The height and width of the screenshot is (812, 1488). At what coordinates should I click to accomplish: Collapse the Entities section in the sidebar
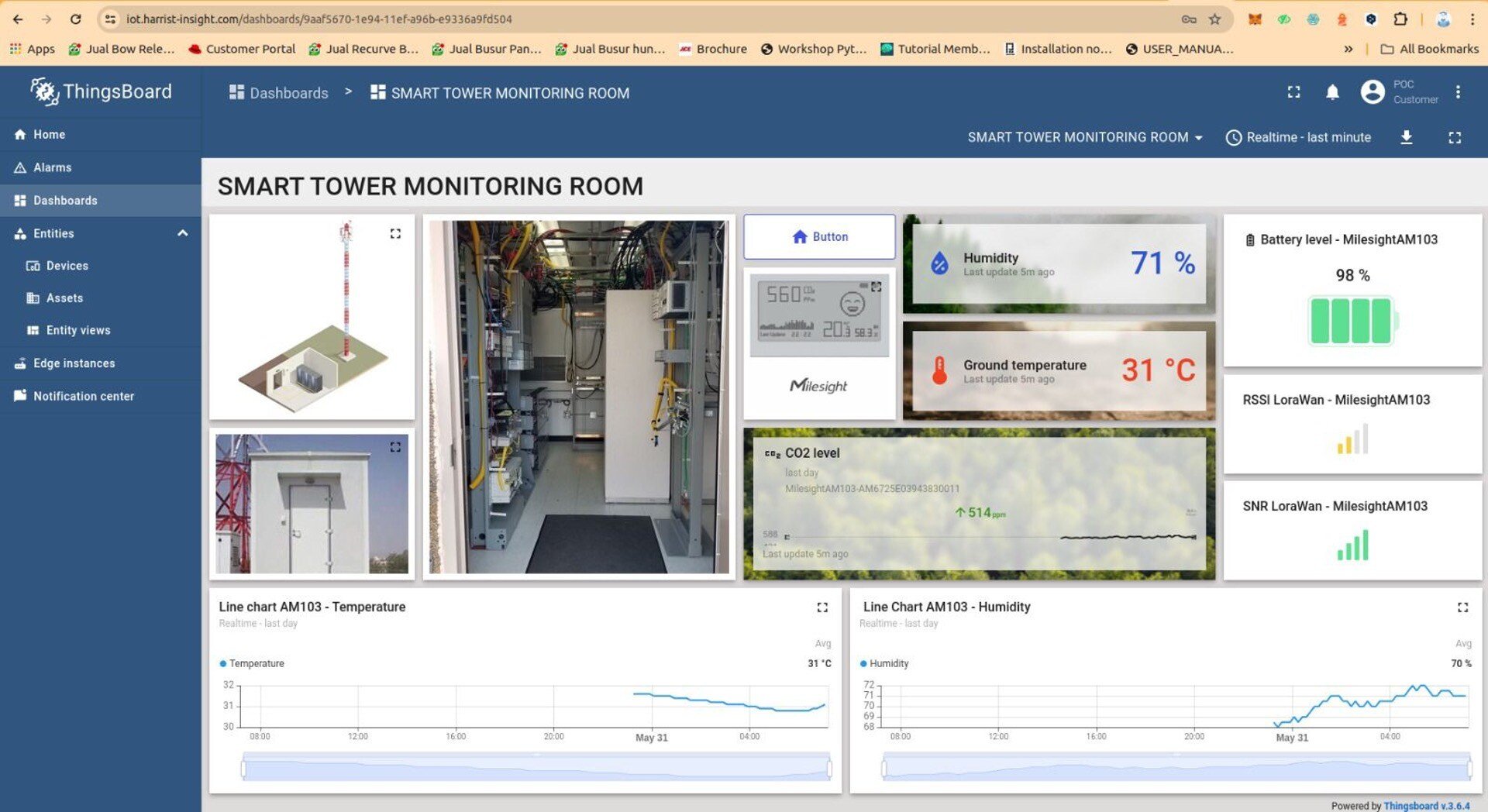tap(182, 233)
